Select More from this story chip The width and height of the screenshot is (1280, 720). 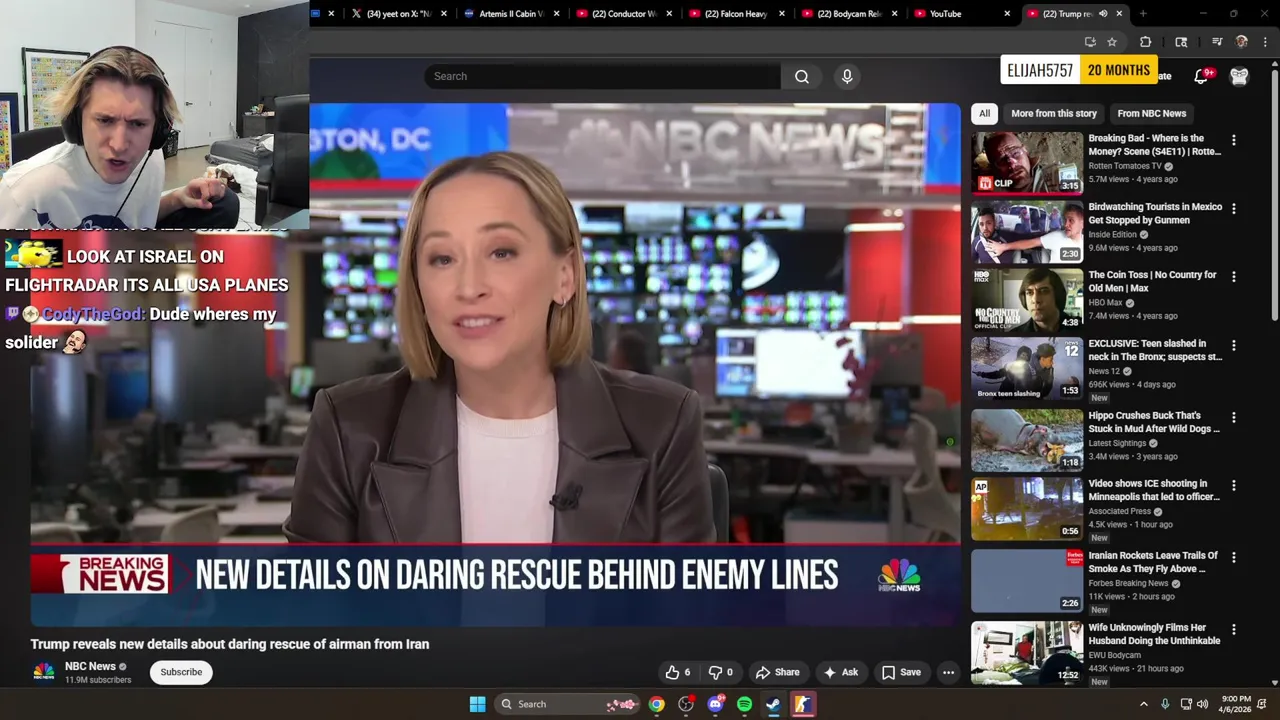(x=1053, y=113)
